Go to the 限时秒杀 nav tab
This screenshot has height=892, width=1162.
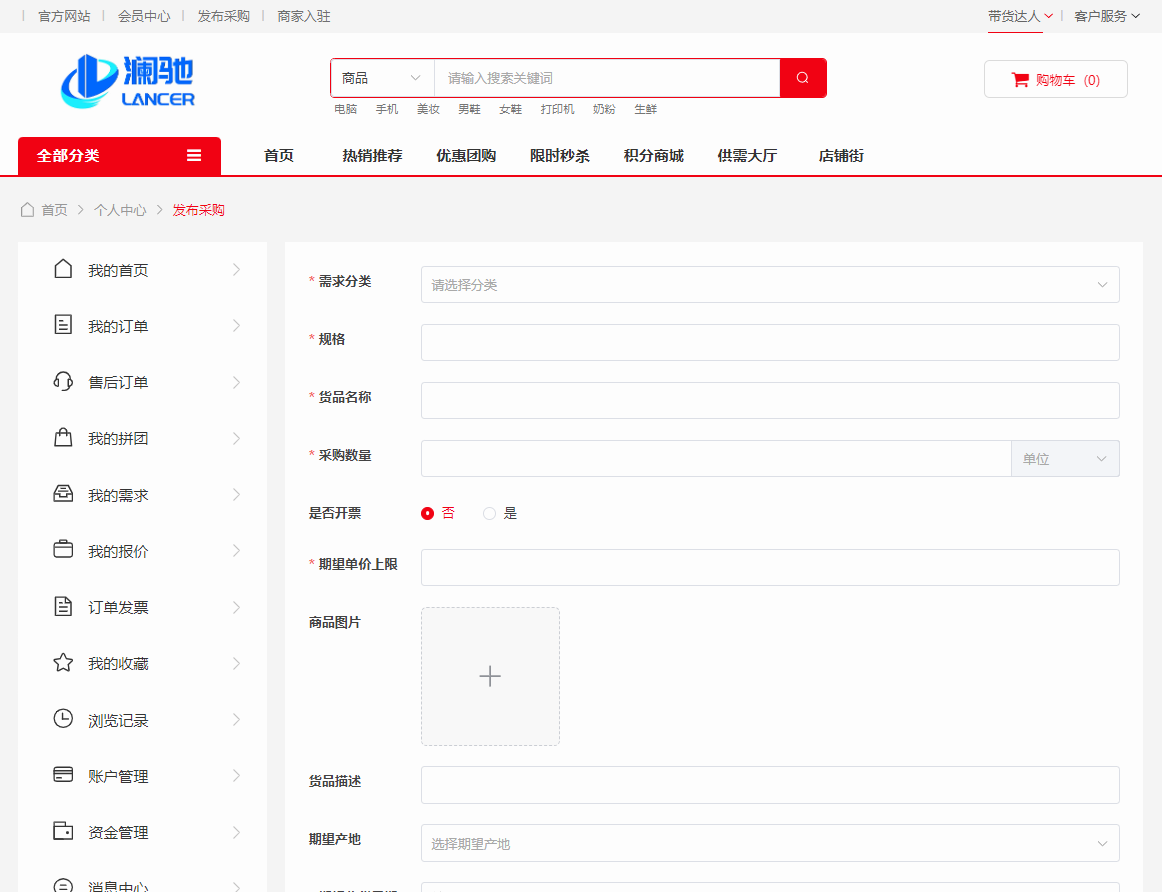click(559, 156)
